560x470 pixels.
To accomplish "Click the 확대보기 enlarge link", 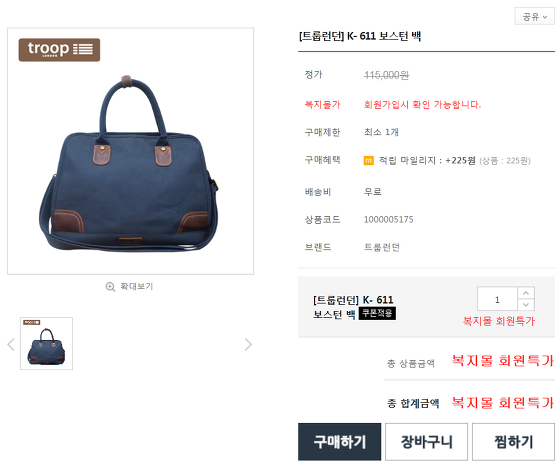I will tap(136, 286).
